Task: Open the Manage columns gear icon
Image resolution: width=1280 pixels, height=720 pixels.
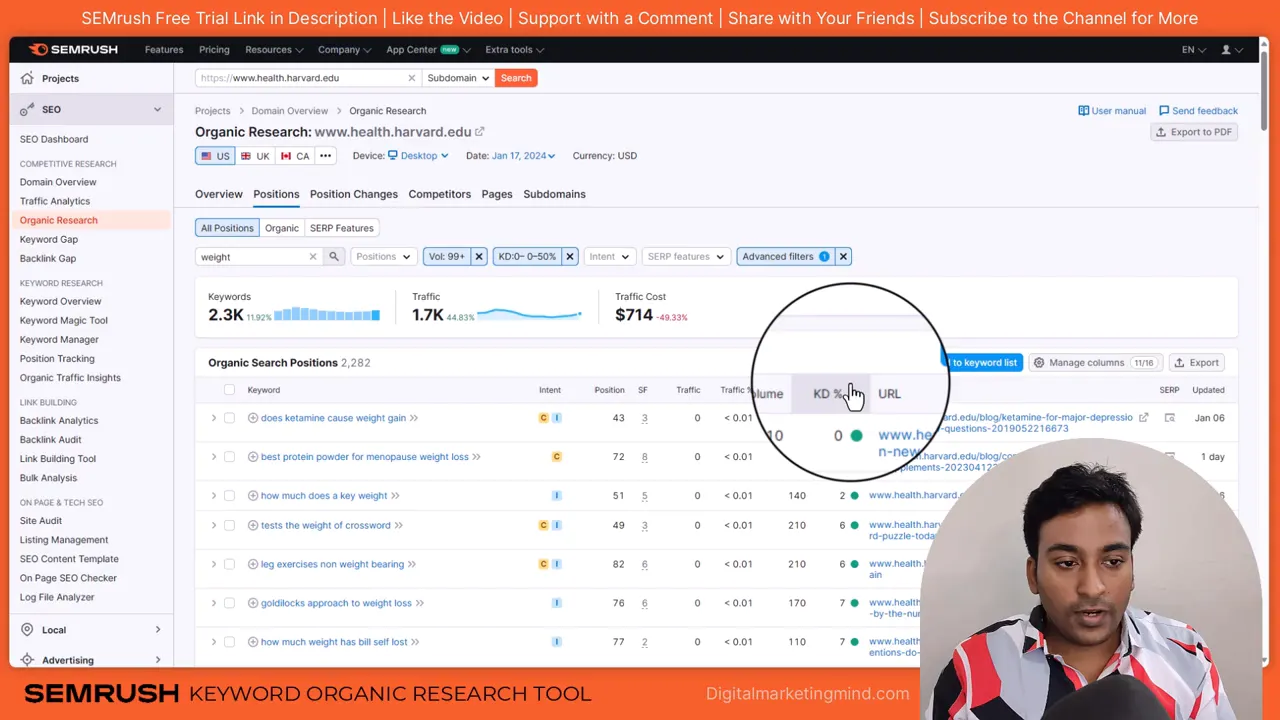Action: [x=1040, y=362]
